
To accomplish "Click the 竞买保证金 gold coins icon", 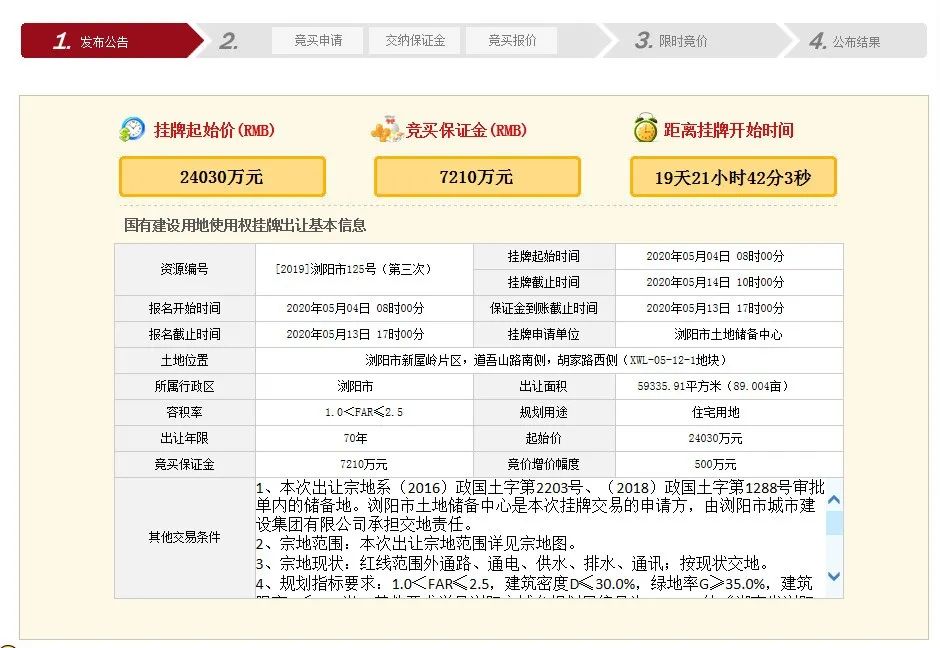I will click(386, 130).
